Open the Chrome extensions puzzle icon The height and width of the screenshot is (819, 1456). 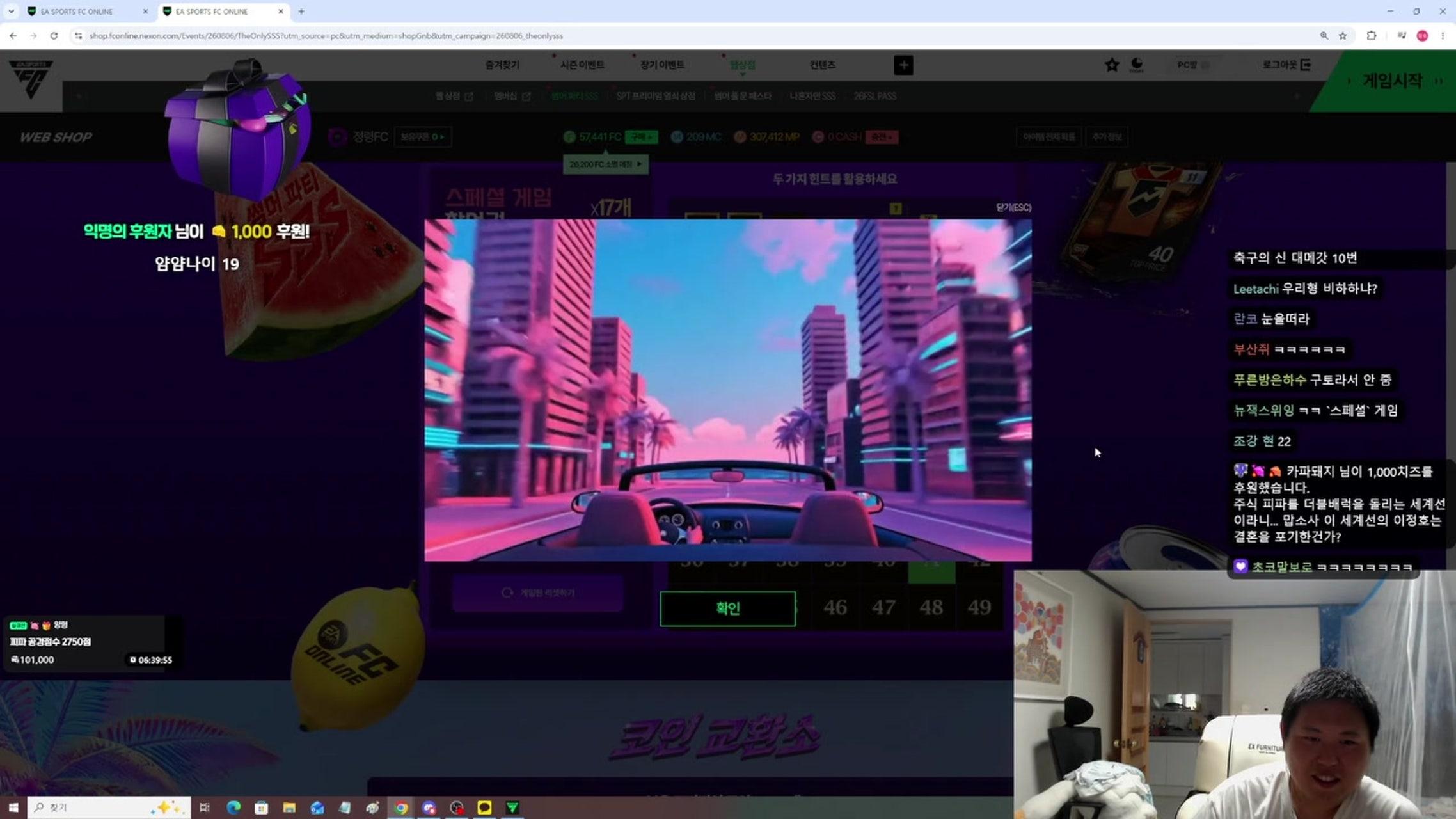click(x=1372, y=36)
